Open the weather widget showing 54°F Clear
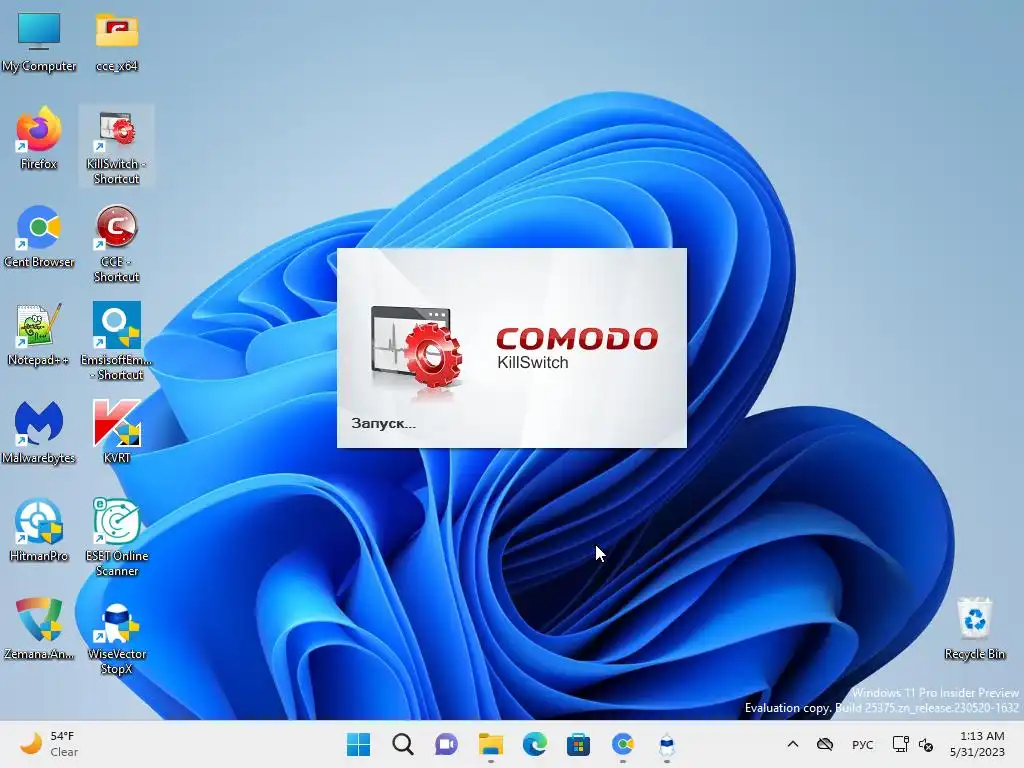This screenshot has width=1024, height=768. coord(49,744)
